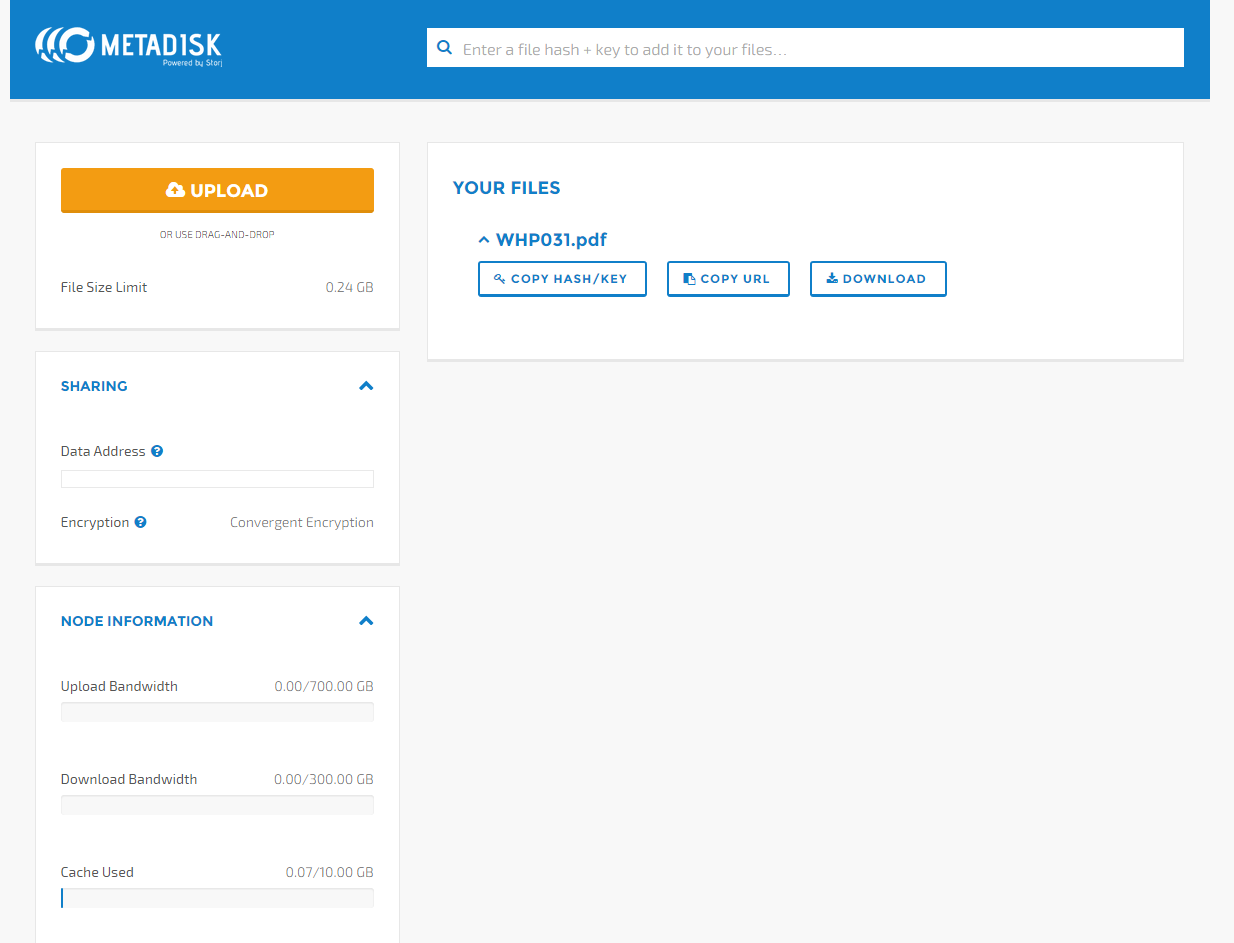Click the Metadisk logo
Viewport: 1234px width, 943px height.
[128, 46]
